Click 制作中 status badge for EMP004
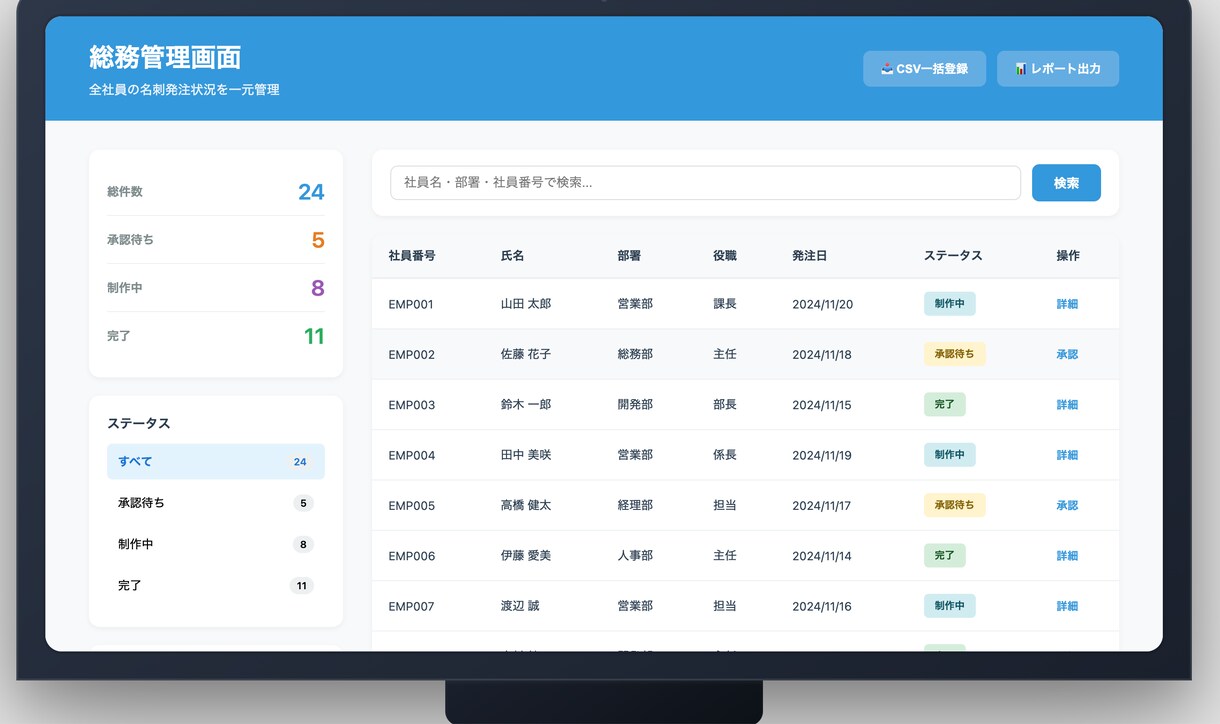This screenshot has height=724, width=1220. pos(950,455)
